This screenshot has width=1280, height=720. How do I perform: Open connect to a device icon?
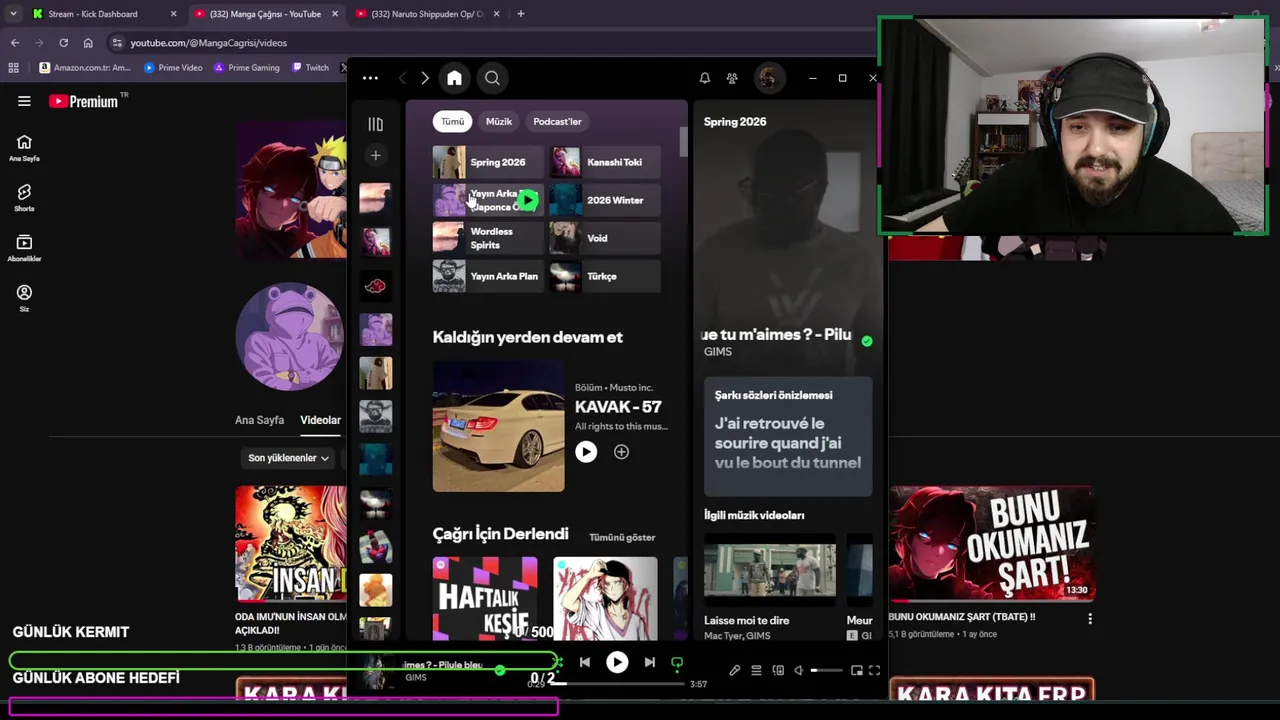point(778,670)
